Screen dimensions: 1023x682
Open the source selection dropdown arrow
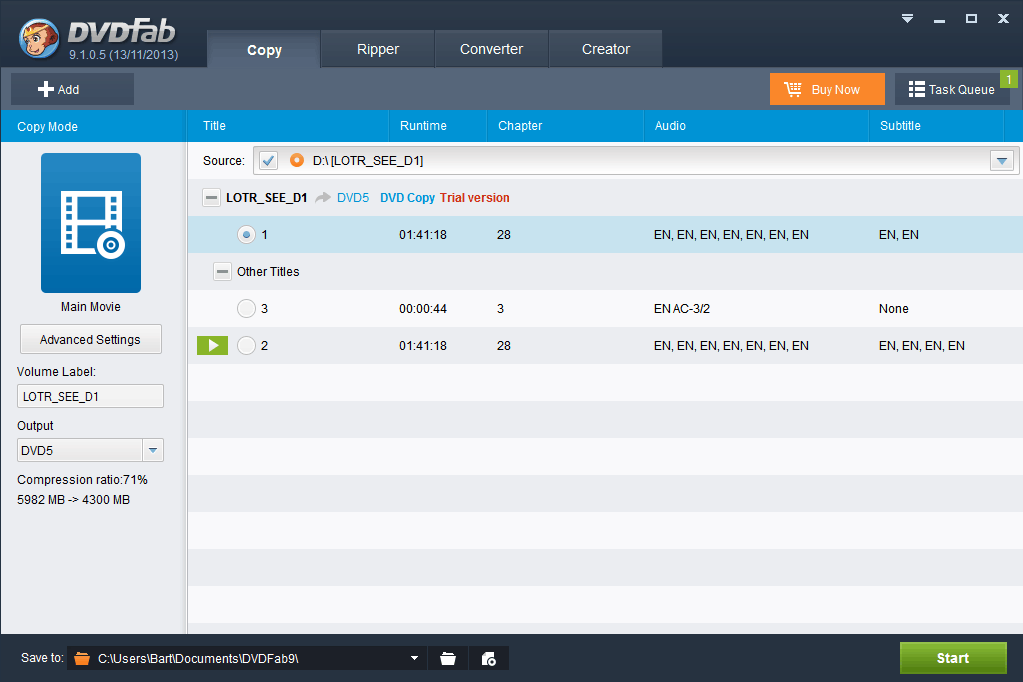(x=1001, y=159)
